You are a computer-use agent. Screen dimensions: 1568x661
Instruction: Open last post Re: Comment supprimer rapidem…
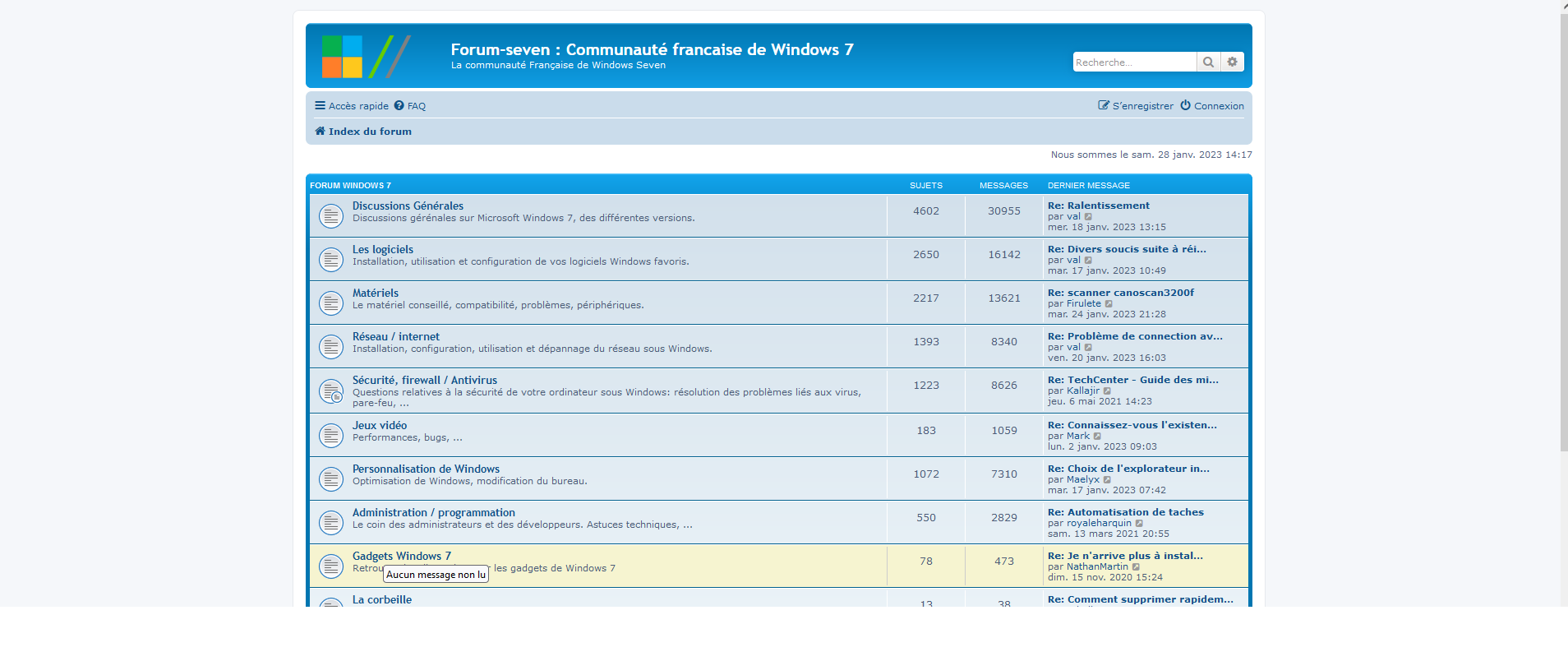click(x=1141, y=599)
